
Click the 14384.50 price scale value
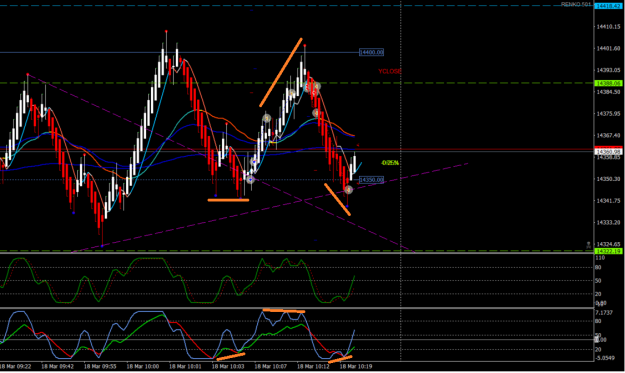click(x=608, y=92)
